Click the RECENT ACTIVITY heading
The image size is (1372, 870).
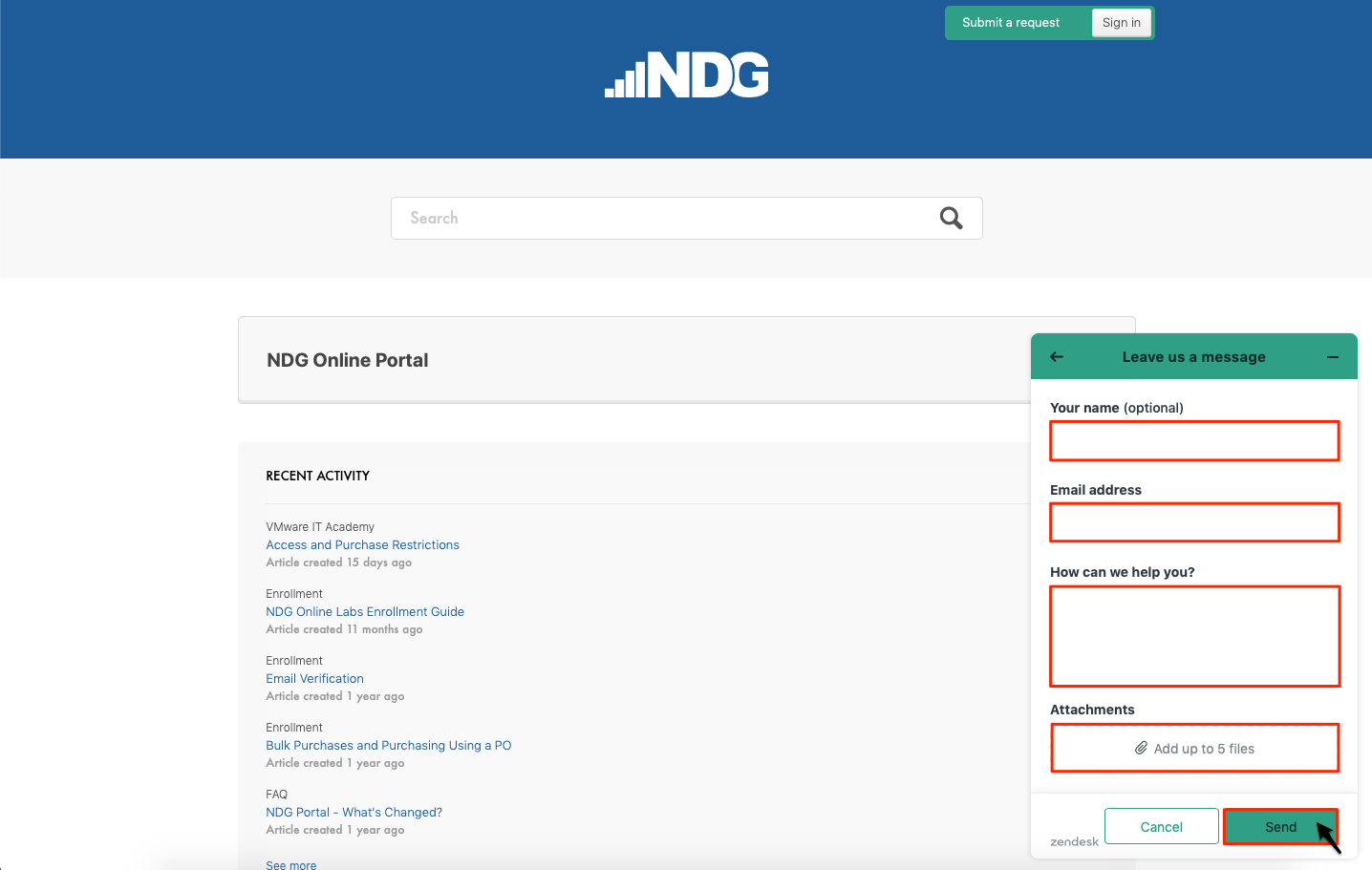tap(318, 476)
